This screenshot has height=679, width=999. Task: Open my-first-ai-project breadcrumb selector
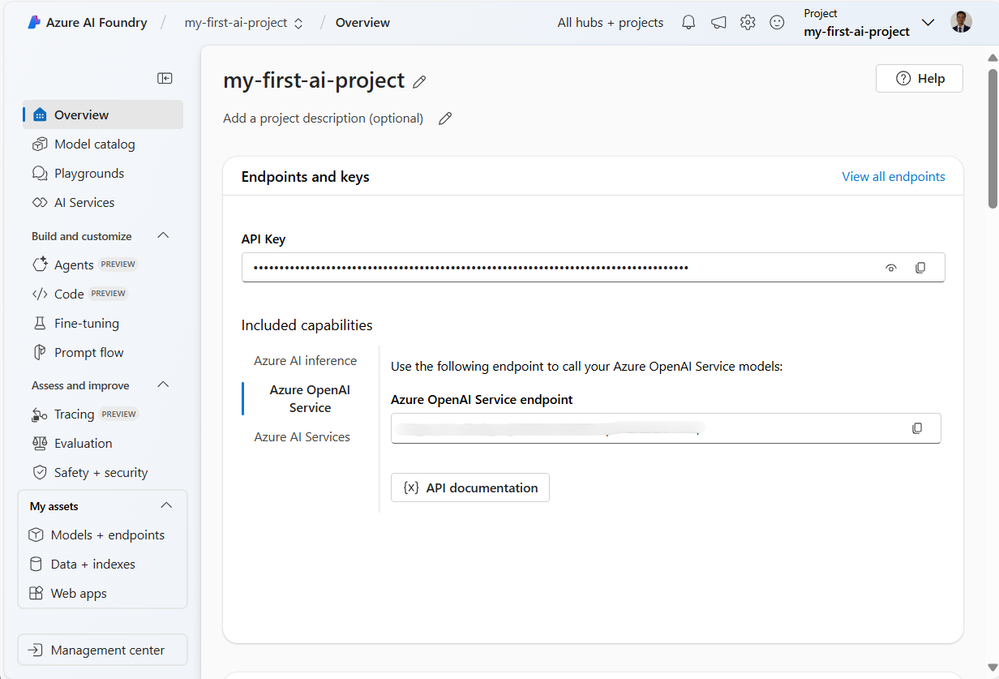(x=243, y=22)
